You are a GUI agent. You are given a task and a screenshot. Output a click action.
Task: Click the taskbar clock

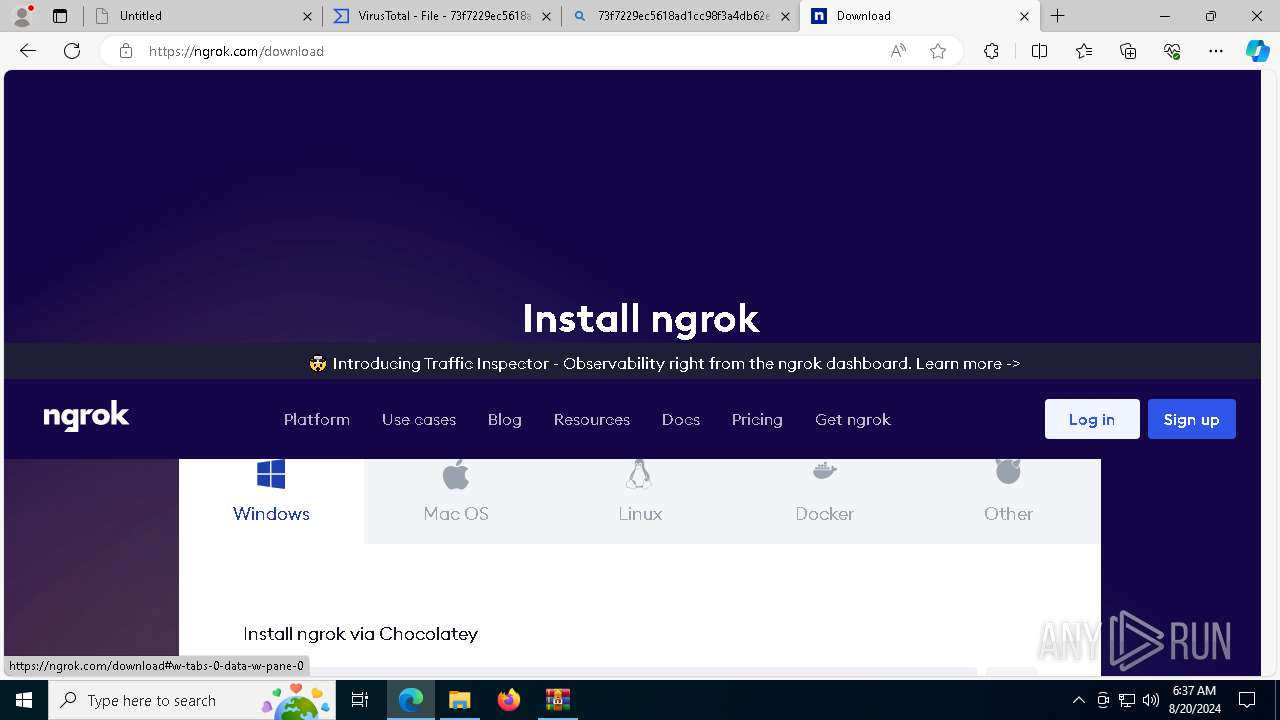click(x=1194, y=700)
